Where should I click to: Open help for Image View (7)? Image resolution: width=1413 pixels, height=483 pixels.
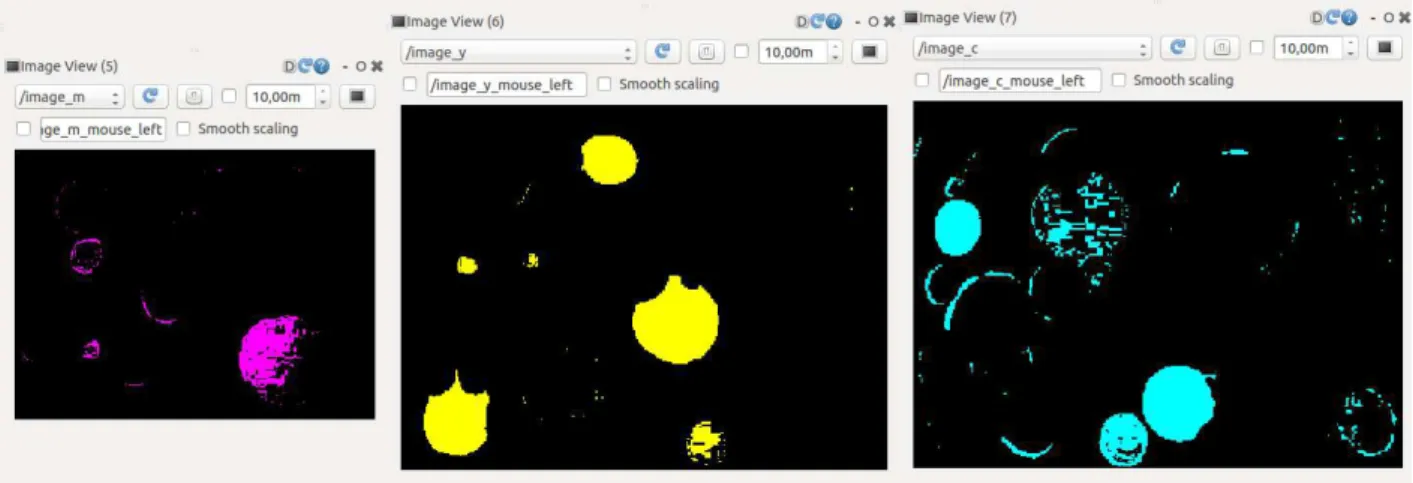click(1348, 18)
